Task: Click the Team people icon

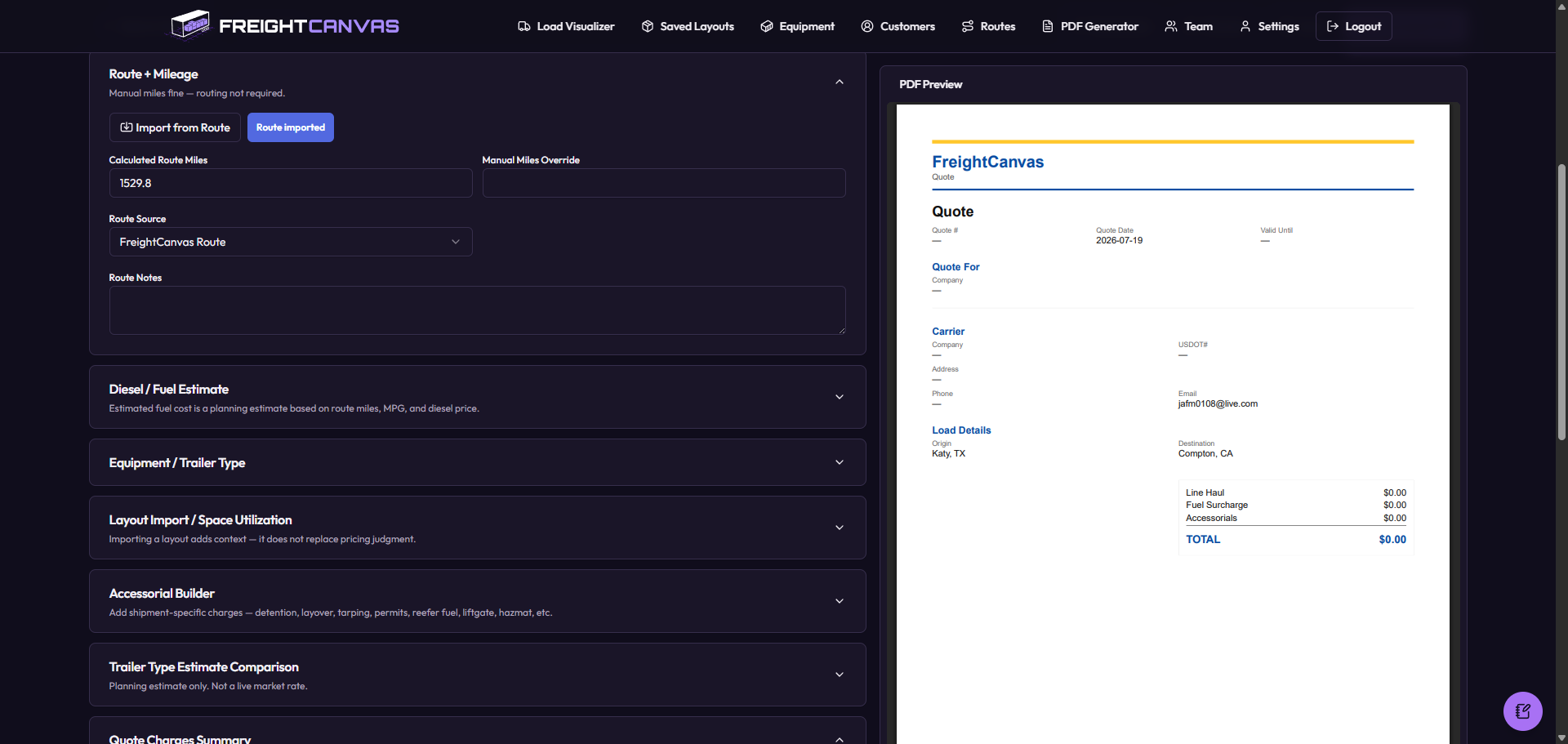Action: [1171, 26]
